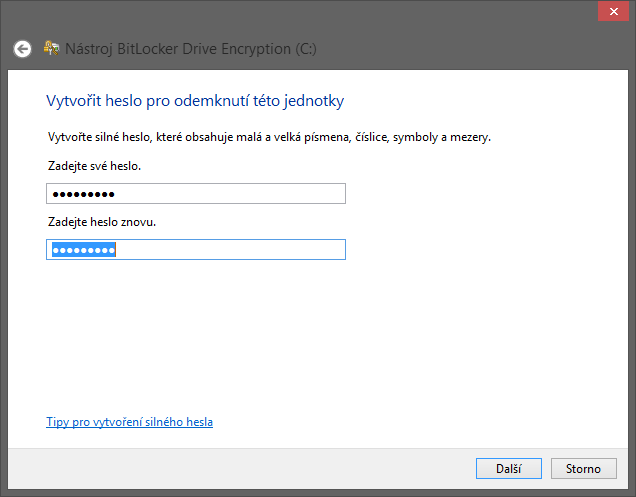Click the BitLocker key icon in title
Screen dimensions: 636x497
tap(51, 48)
